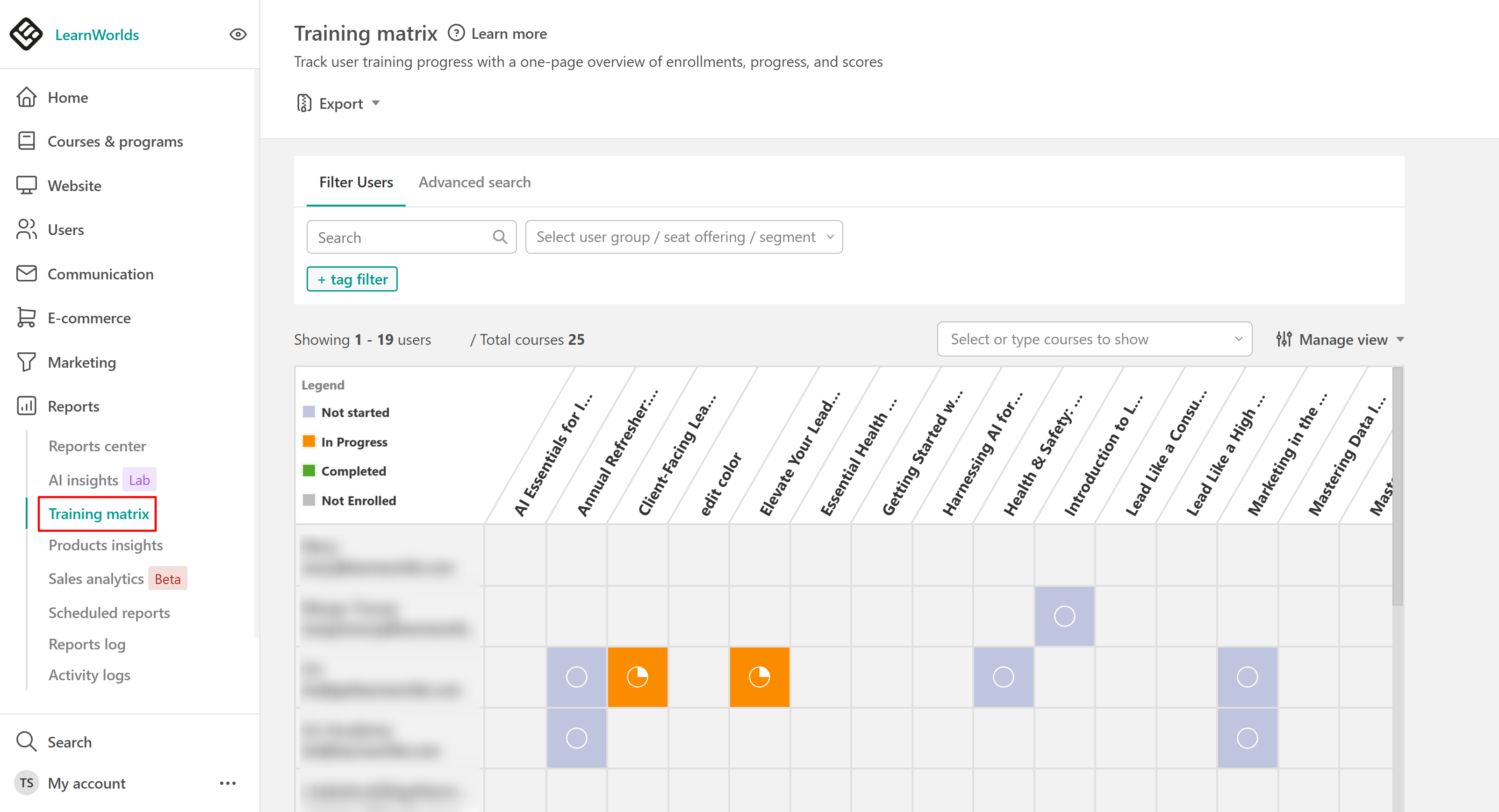Click the search magnifier in Search field

click(499, 237)
